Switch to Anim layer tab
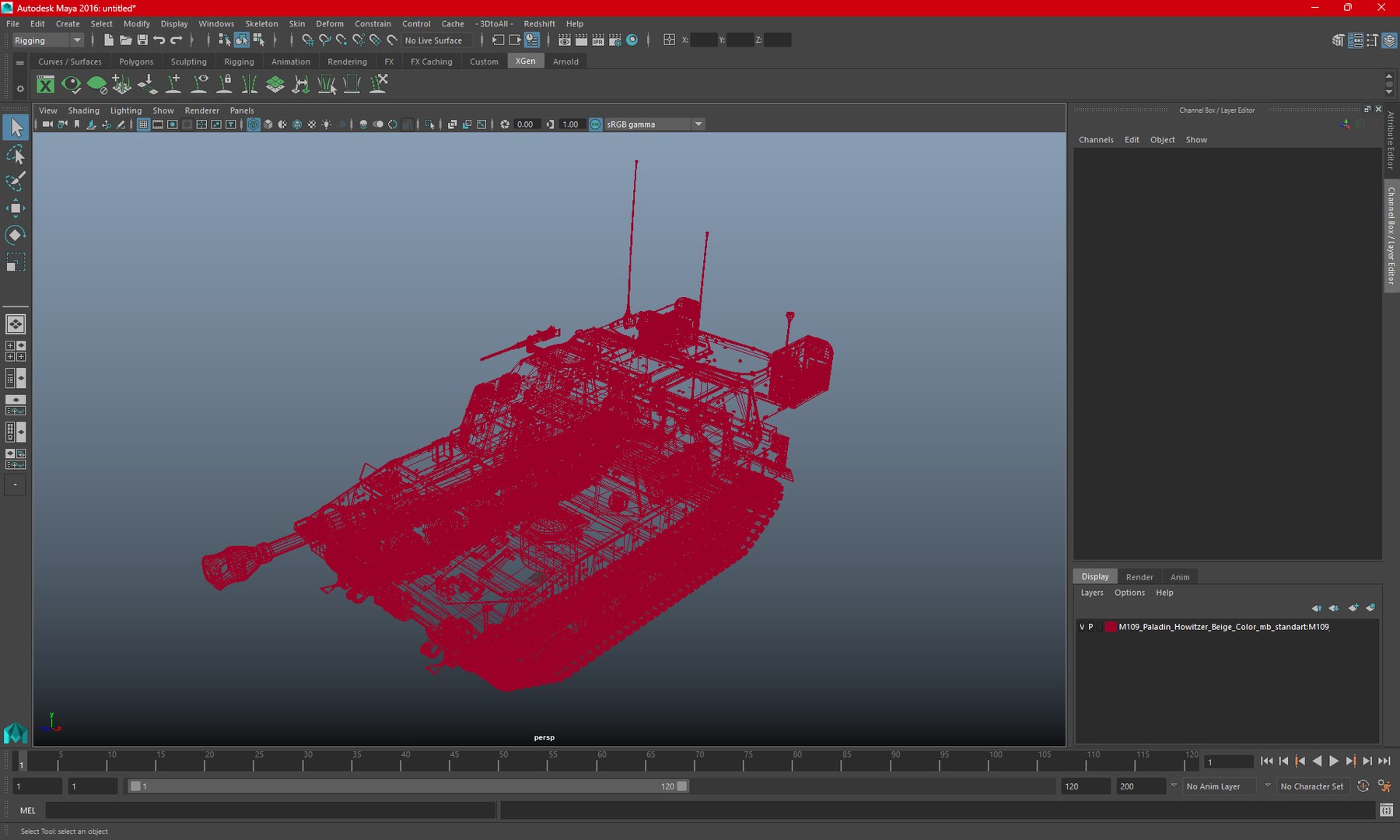This screenshot has height=840, width=1400. (1180, 576)
